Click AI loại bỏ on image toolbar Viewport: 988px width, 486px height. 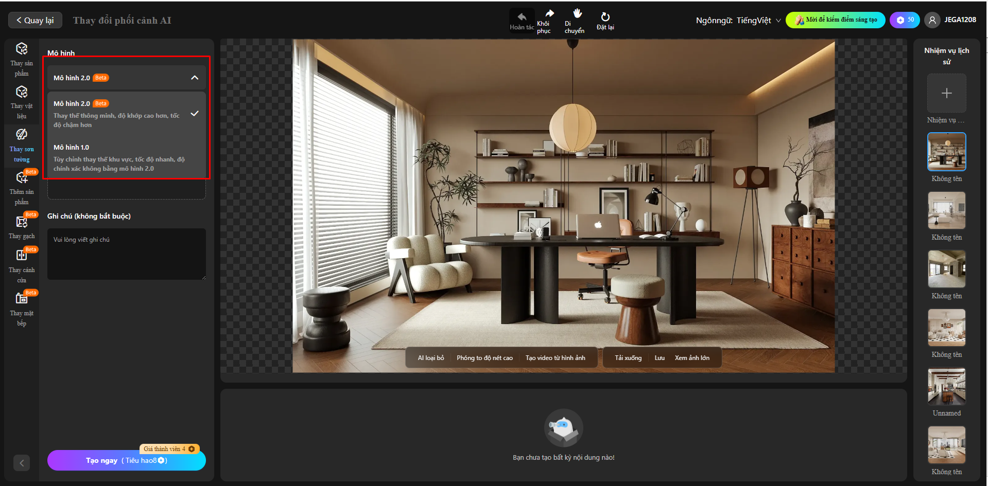pos(431,357)
